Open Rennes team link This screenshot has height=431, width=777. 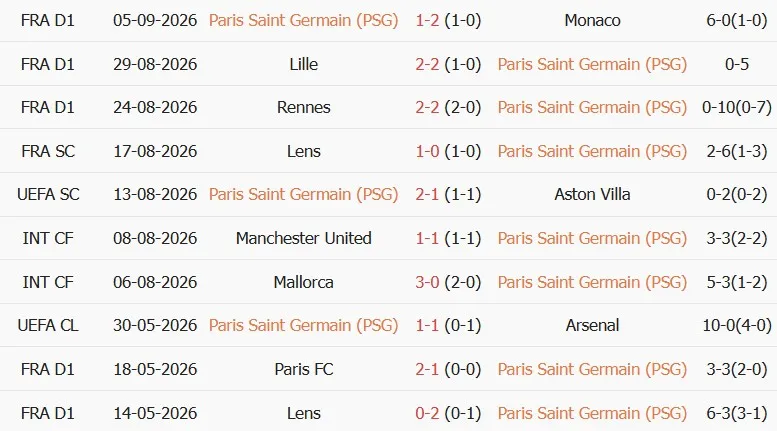303,107
